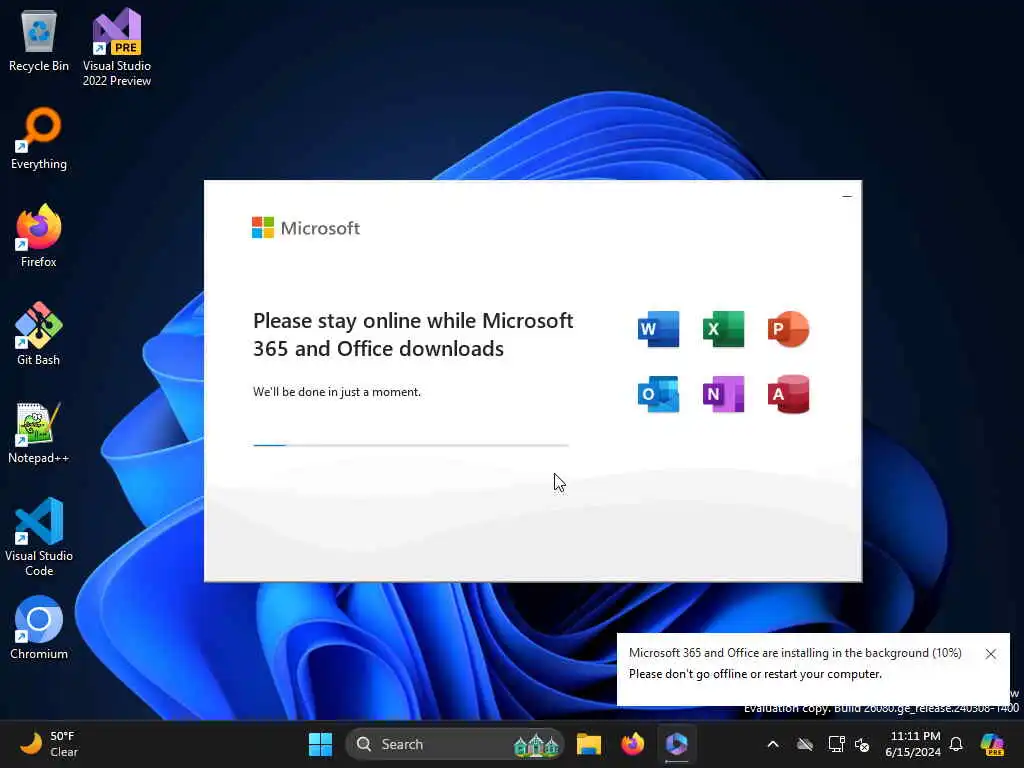Viewport: 1024px width, 768px height.
Task: Click "Please don't go offline" notification line
Action: [x=755, y=674]
